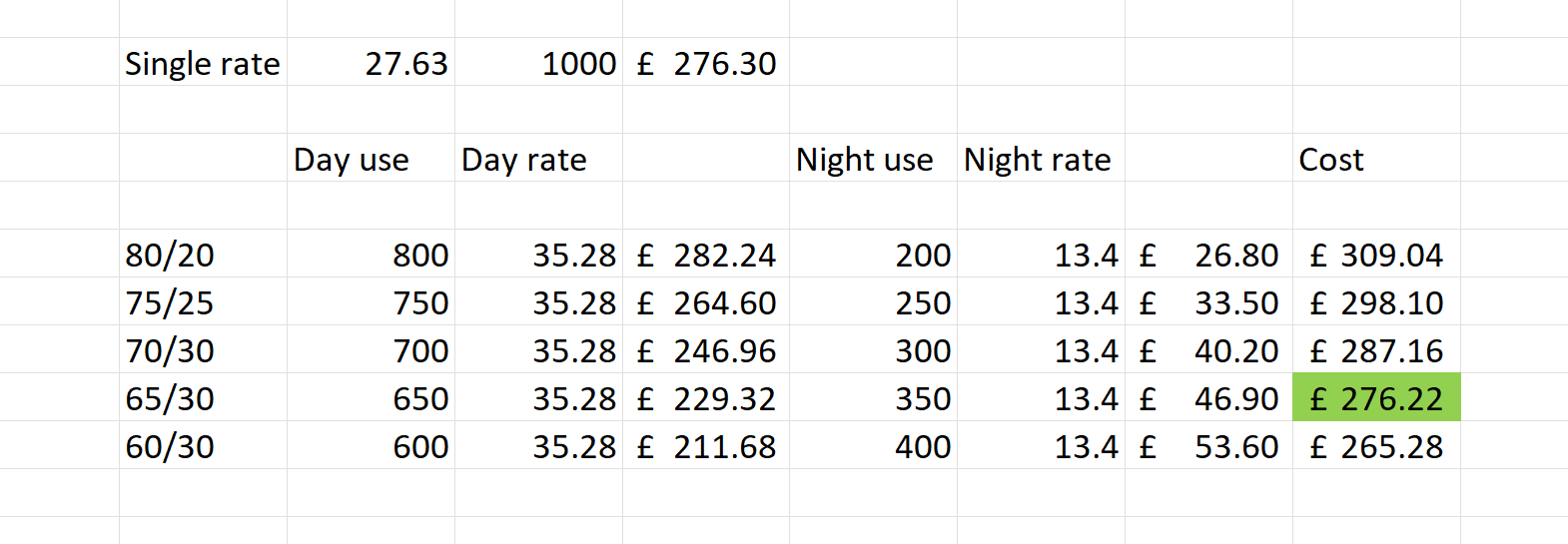1568x544 pixels.
Task: Select the £246.96 day cost cell
Action: pos(707,350)
